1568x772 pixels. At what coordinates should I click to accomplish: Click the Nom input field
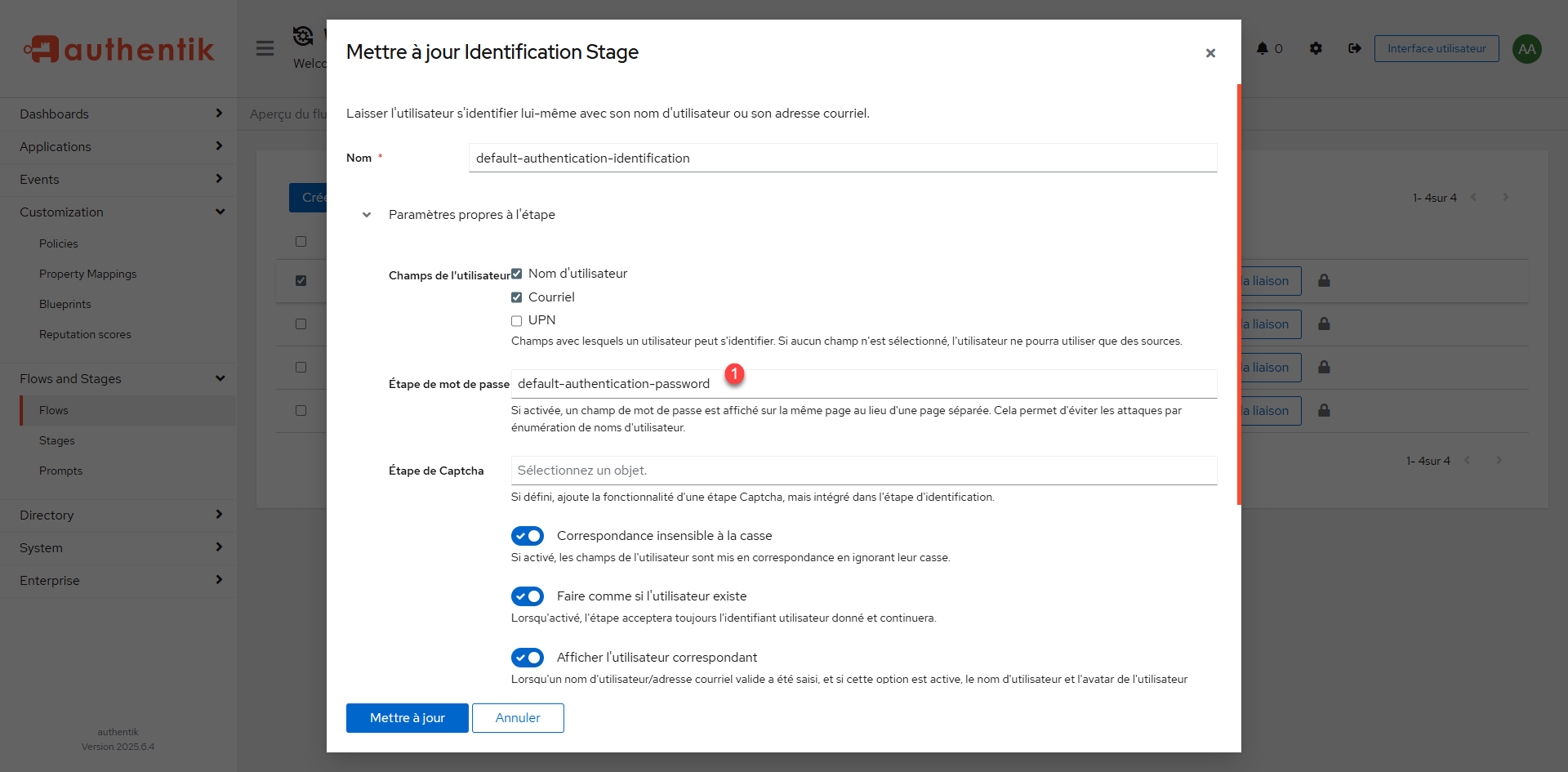(x=842, y=158)
